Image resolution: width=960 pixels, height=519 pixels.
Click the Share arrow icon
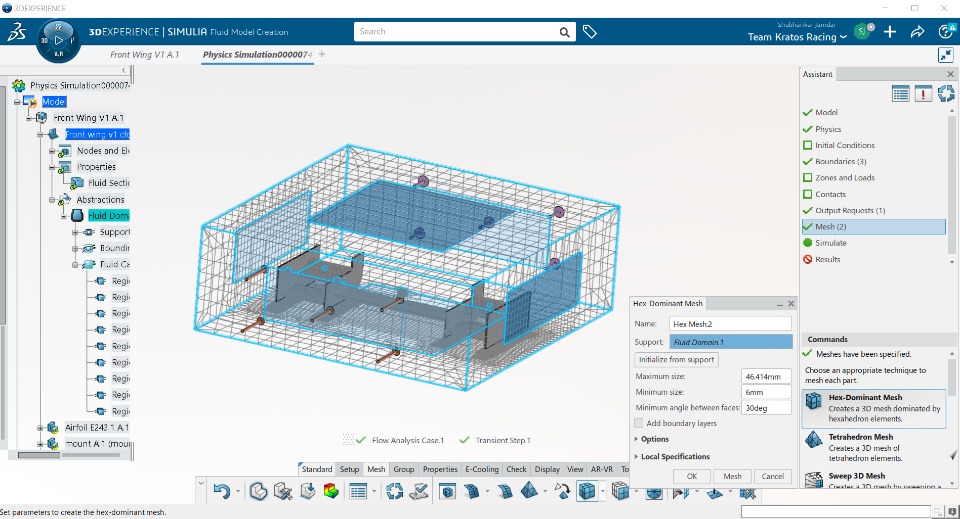[x=917, y=32]
